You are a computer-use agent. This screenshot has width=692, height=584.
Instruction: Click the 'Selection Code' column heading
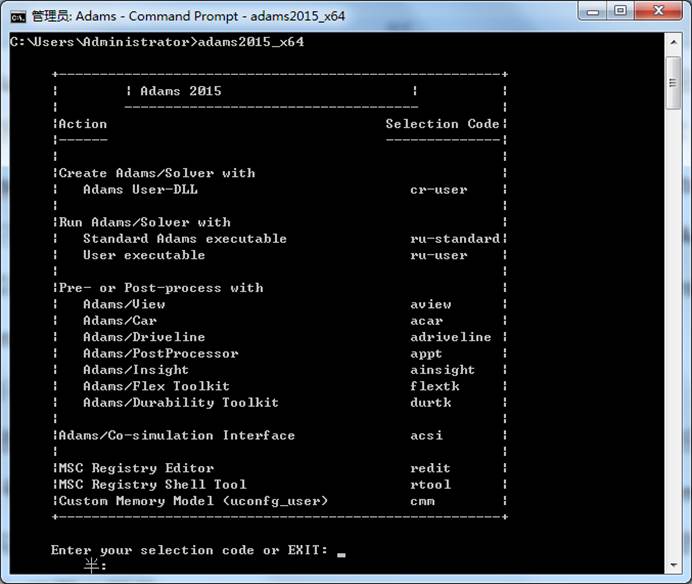442,124
